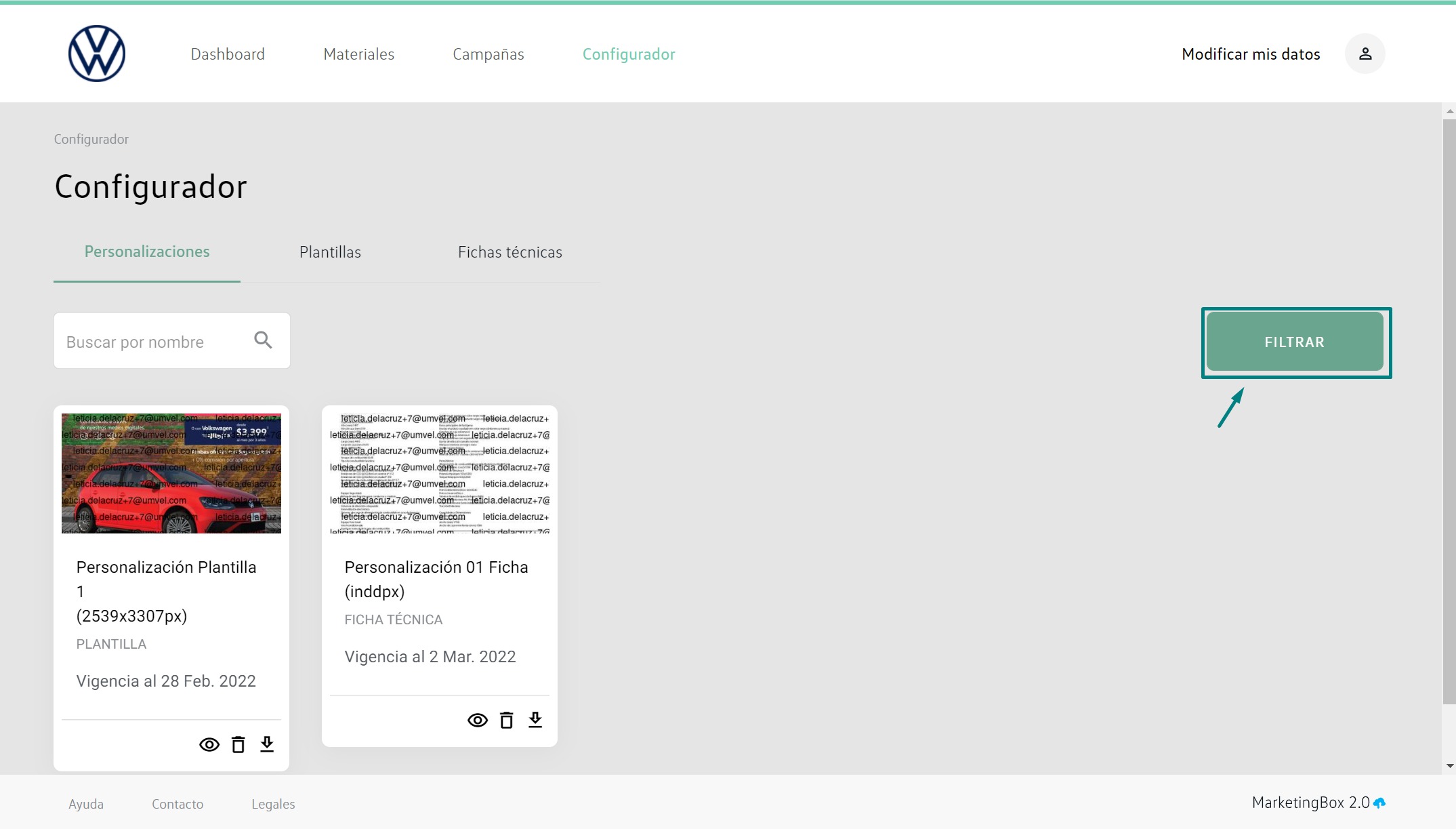Screen dimensions: 1456x829
Task: Go to Dashboard in top navigation
Action: 228,54
